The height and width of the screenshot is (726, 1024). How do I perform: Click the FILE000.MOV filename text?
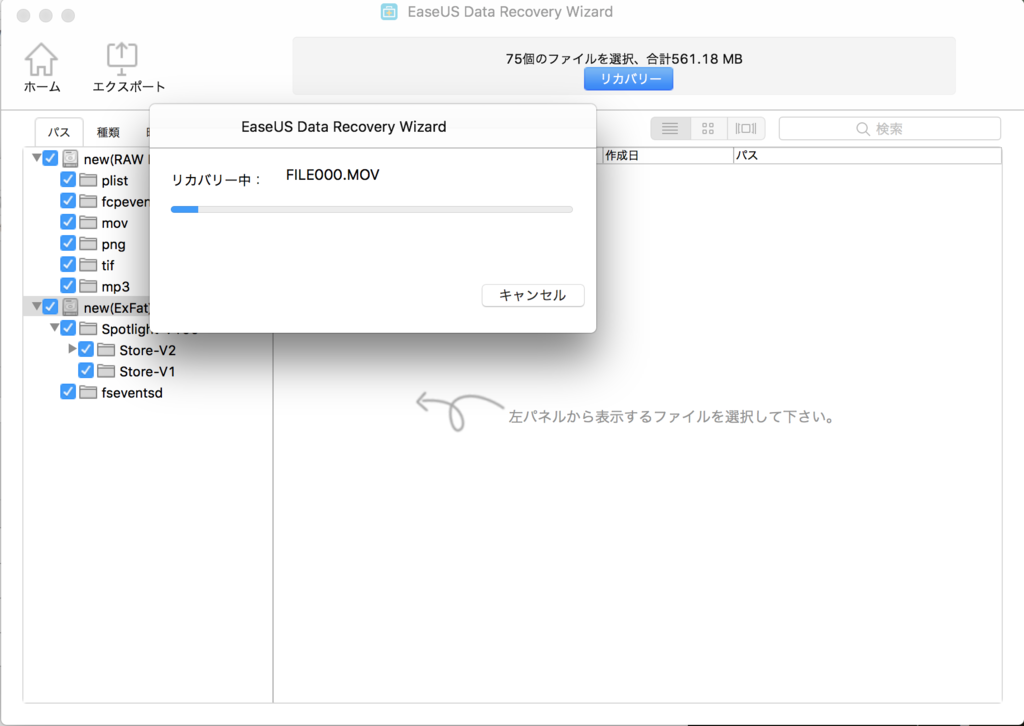[x=333, y=175]
